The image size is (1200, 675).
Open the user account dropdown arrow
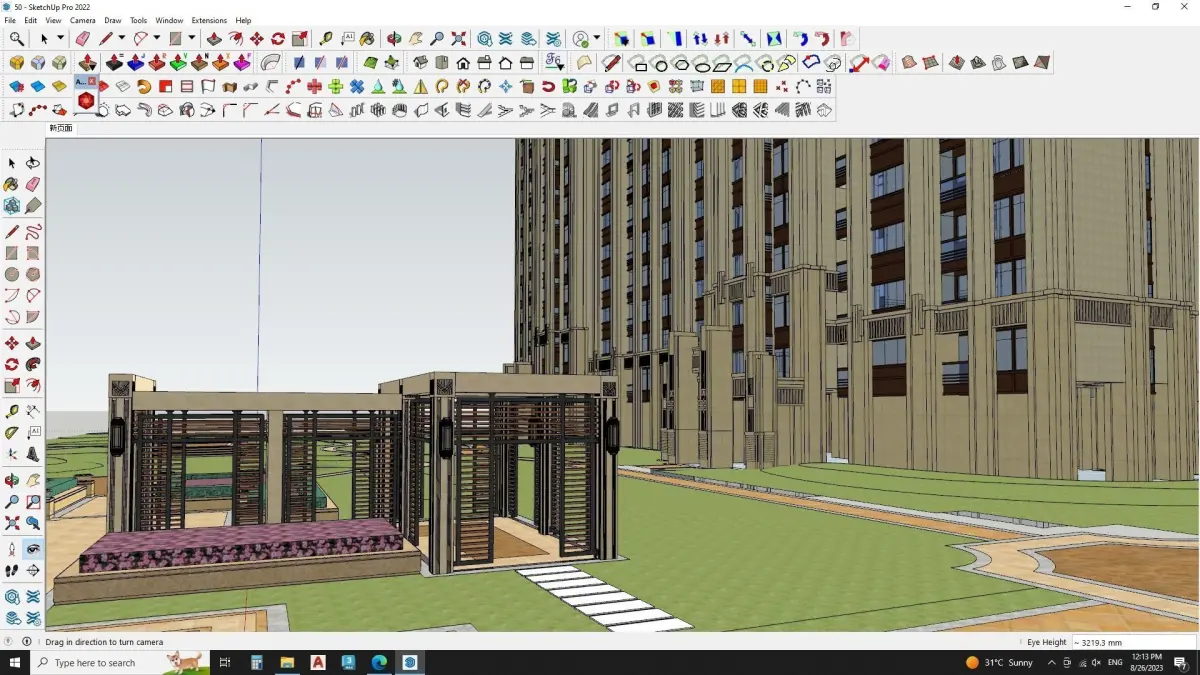click(597, 39)
